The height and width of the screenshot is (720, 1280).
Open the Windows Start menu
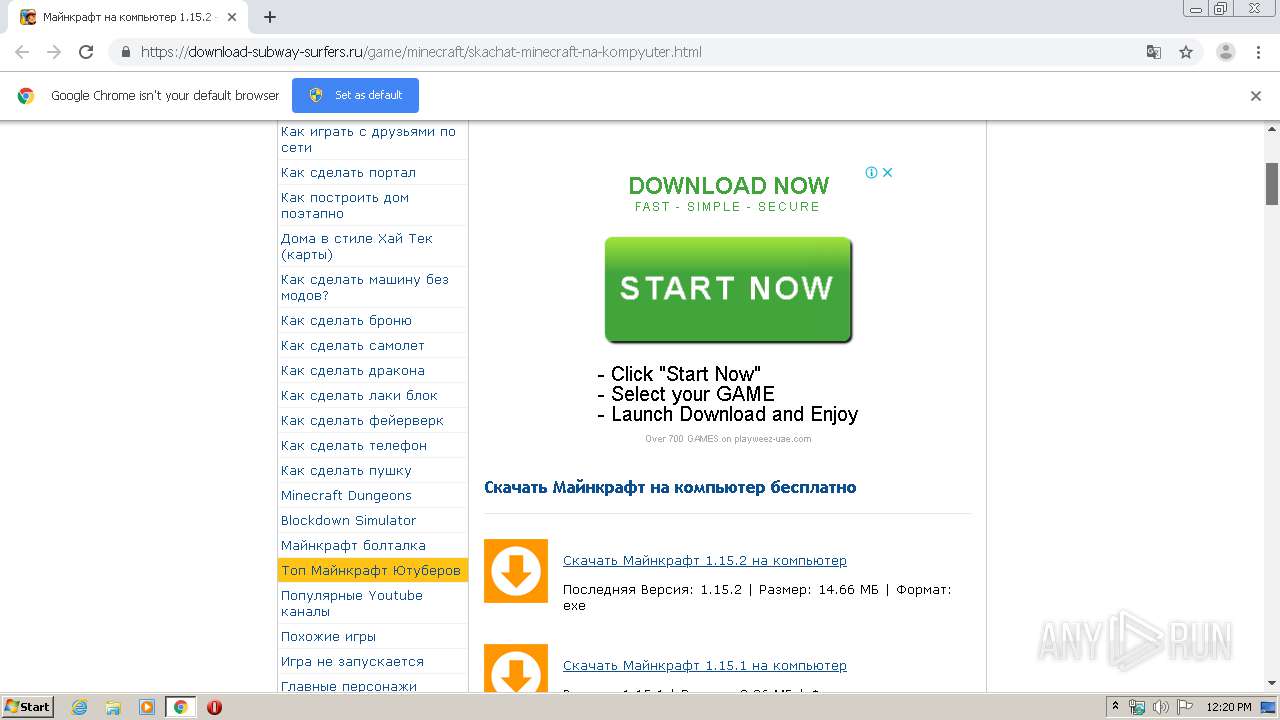click(28, 706)
